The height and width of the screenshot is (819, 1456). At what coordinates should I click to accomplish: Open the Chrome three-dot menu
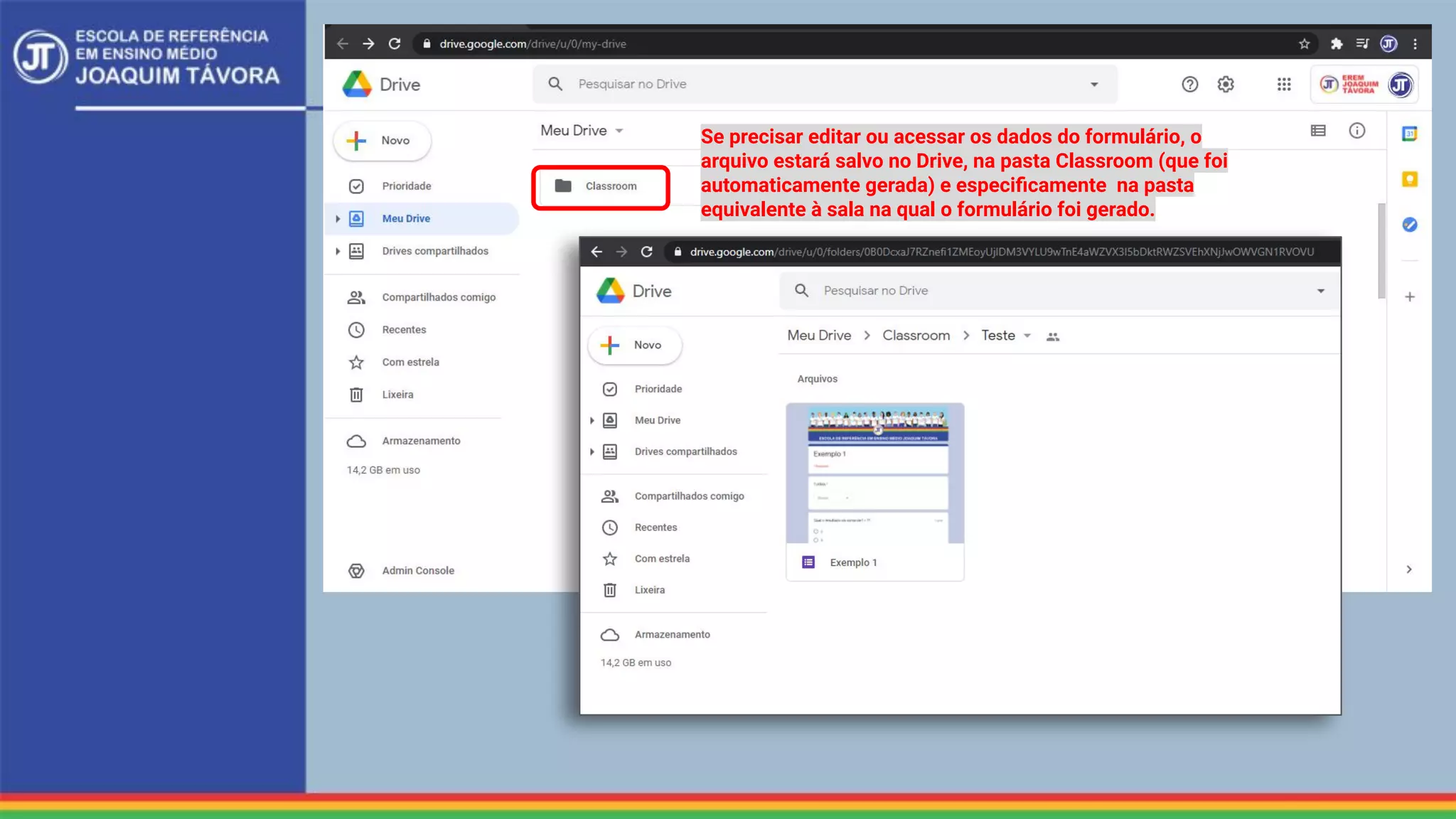click(1415, 44)
